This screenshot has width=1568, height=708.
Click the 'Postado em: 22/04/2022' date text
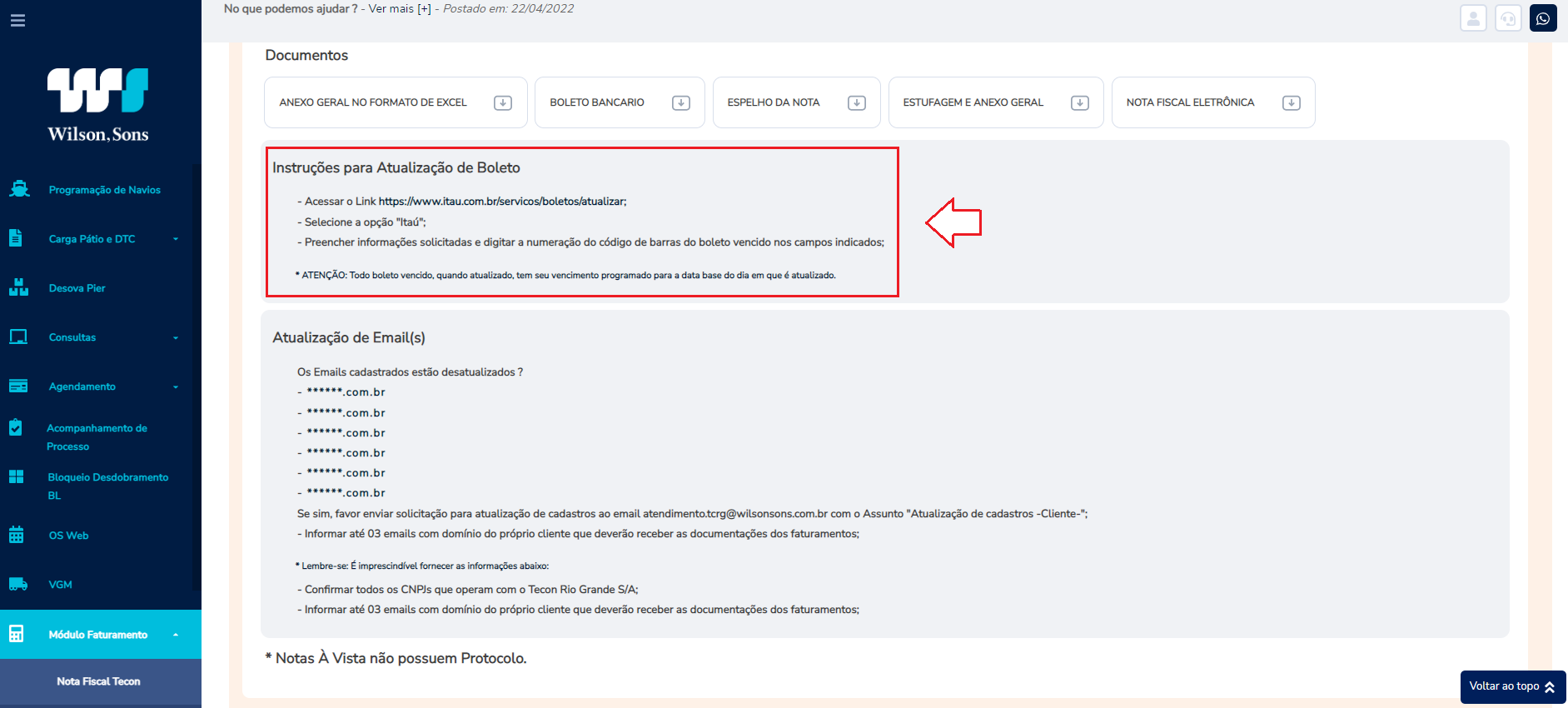click(x=509, y=8)
